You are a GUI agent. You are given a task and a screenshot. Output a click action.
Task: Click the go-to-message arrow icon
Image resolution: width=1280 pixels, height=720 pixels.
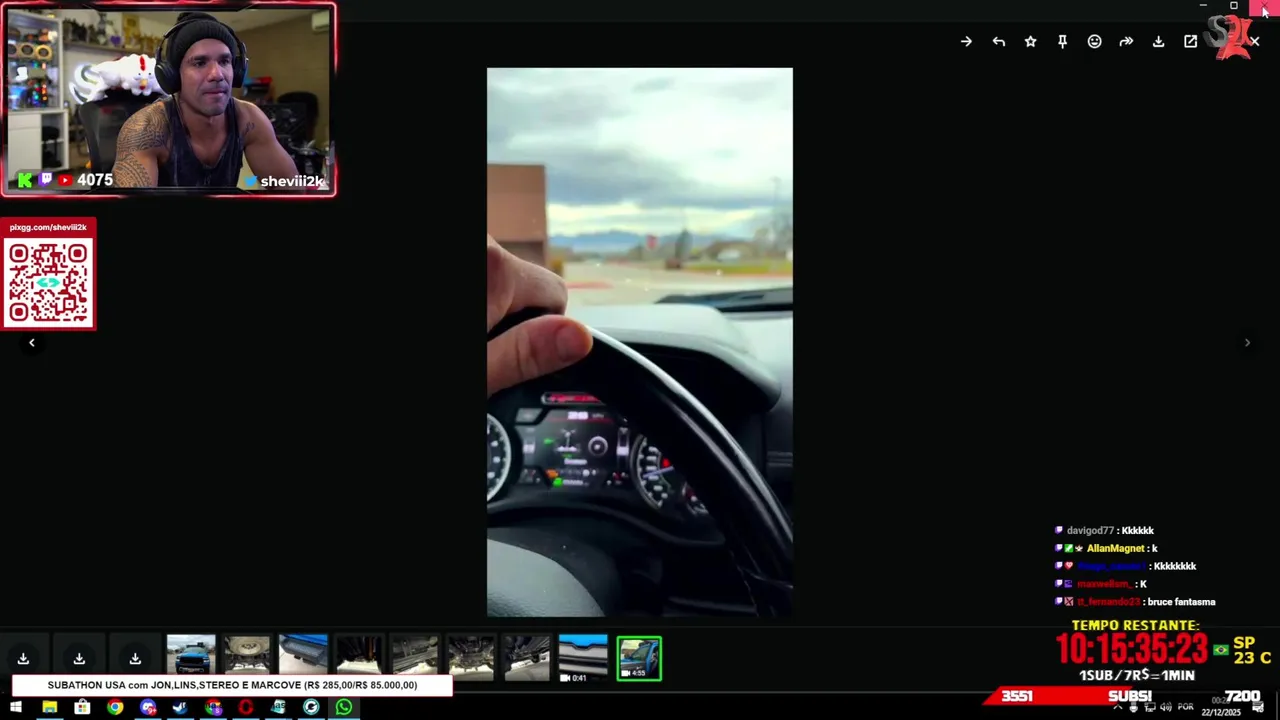coord(966,42)
